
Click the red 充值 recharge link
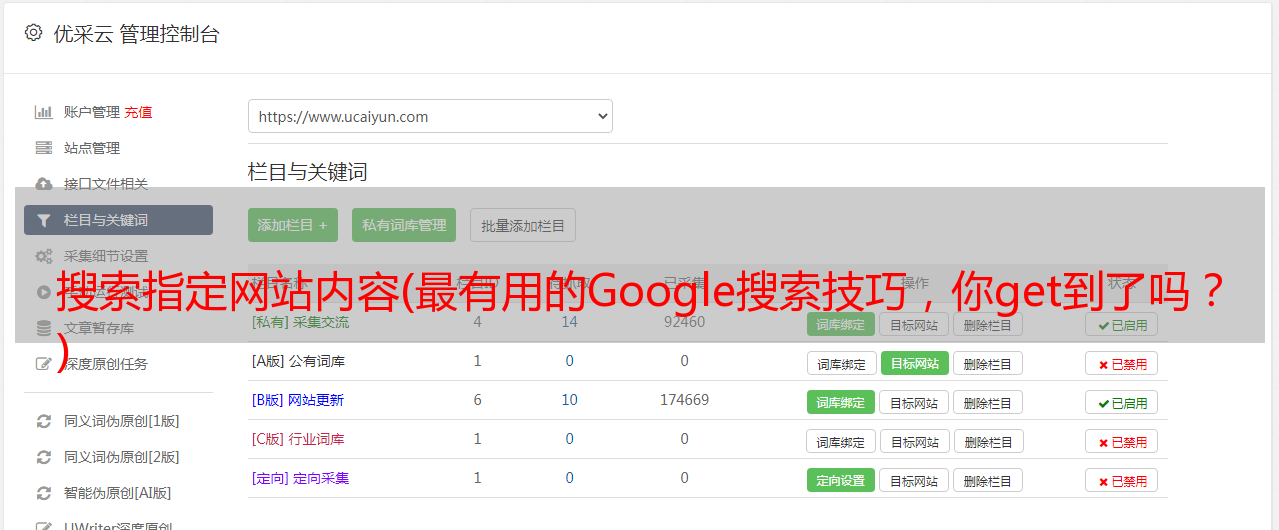pyautogui.click(x=139, y=112)
